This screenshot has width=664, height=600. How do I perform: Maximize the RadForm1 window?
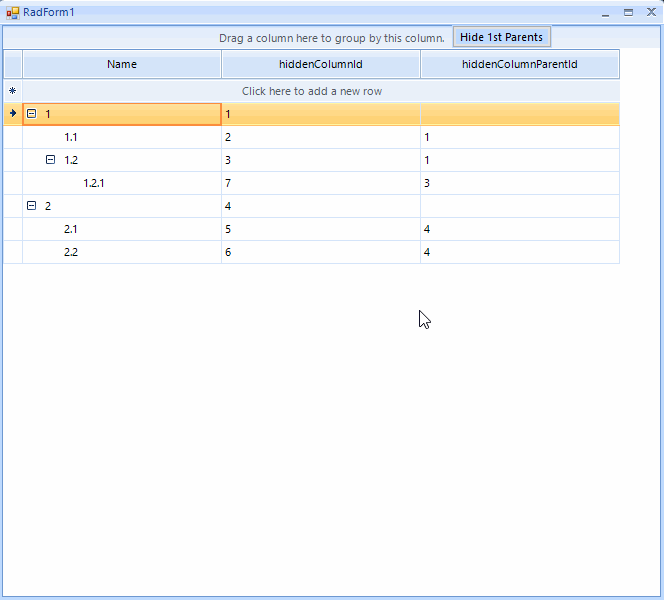click(628, 12)
